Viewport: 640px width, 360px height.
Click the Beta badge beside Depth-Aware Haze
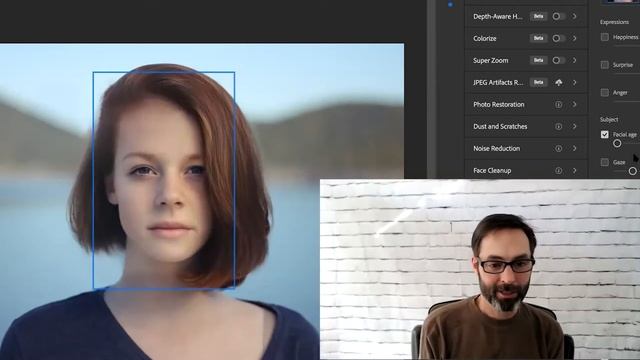tap(538, 16)
